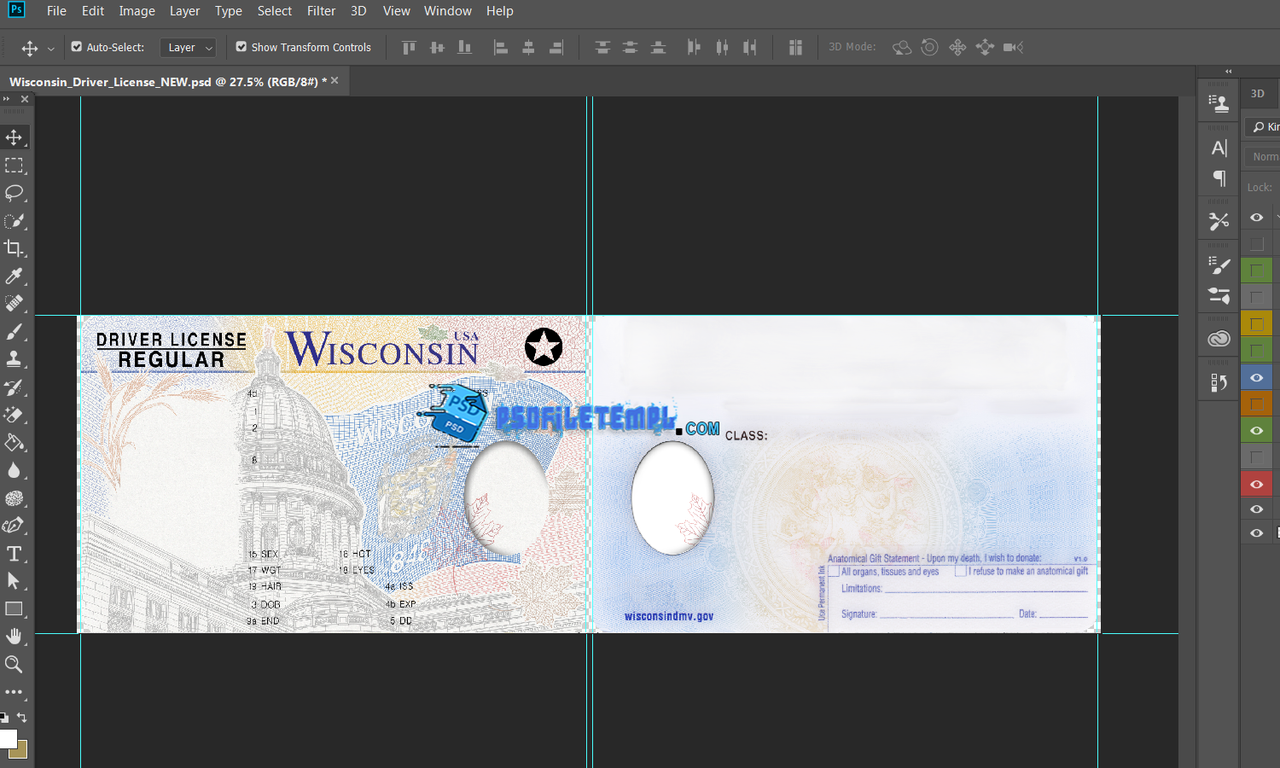The width and height of the screenshot is (1280, 768).
Task: Select the Rectangular Marquee tool
Action: (14, 165)
